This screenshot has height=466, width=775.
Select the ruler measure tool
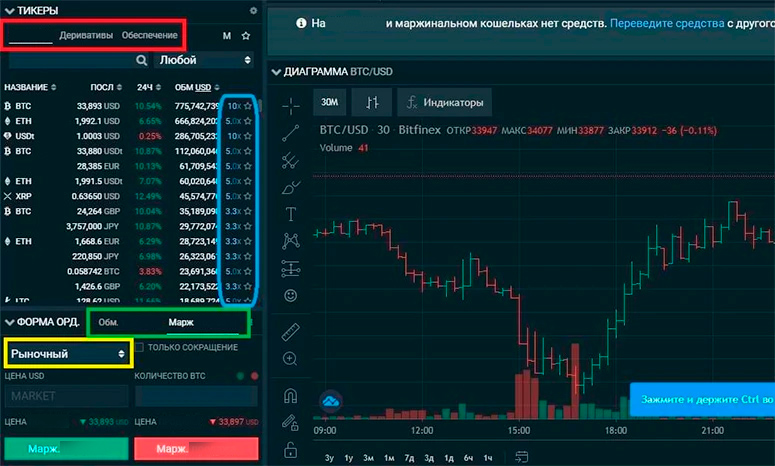(291, 330)
